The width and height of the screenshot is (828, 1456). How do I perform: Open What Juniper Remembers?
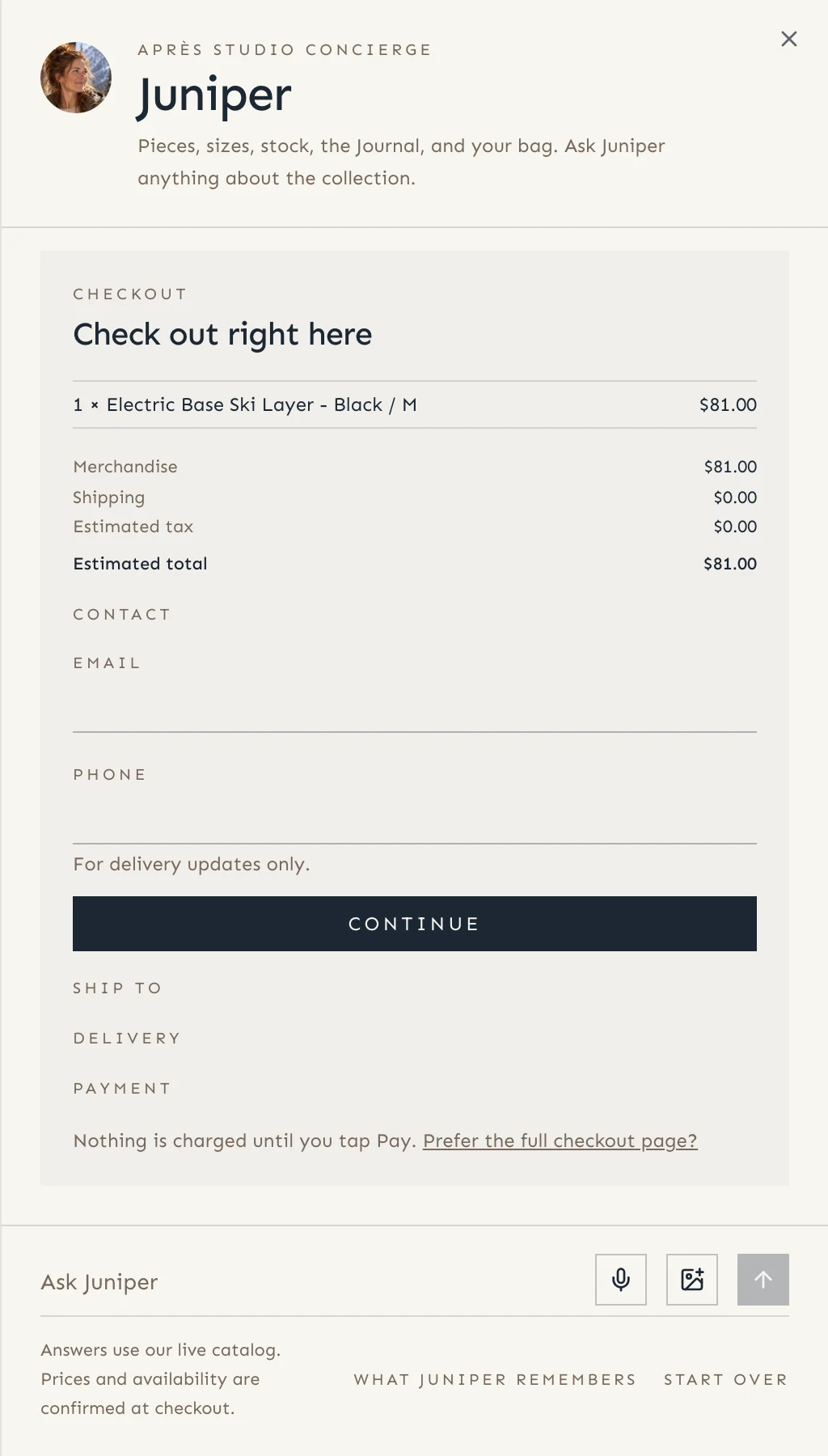click(x=495, y=1379)
